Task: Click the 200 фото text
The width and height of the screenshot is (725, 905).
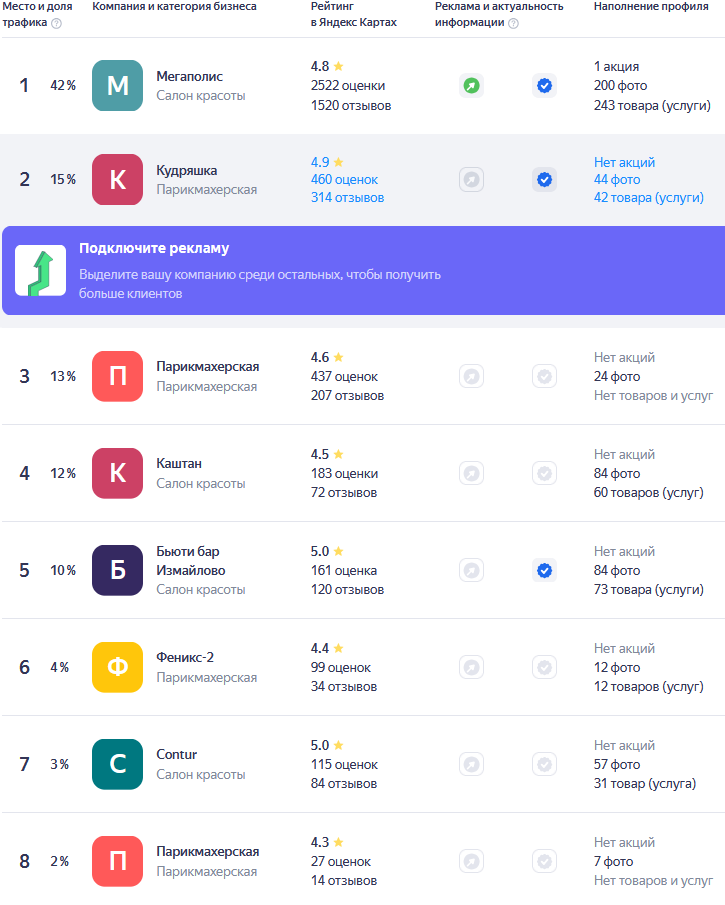Action: [x=621, y=85]
